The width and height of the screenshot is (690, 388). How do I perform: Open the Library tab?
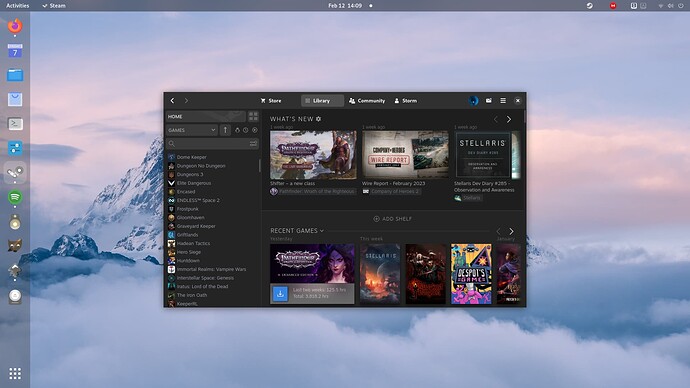pos(322,101)
